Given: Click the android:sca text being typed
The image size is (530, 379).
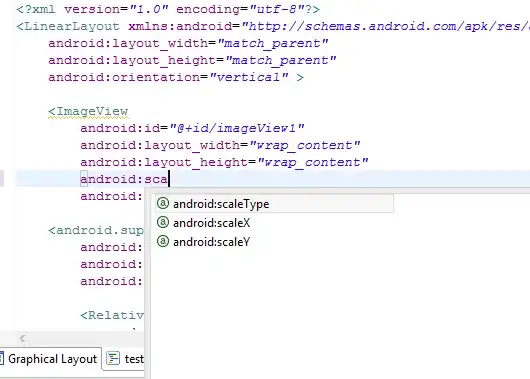Looking at the screenshot, I should pyautogui.click(x=124, y=179).
